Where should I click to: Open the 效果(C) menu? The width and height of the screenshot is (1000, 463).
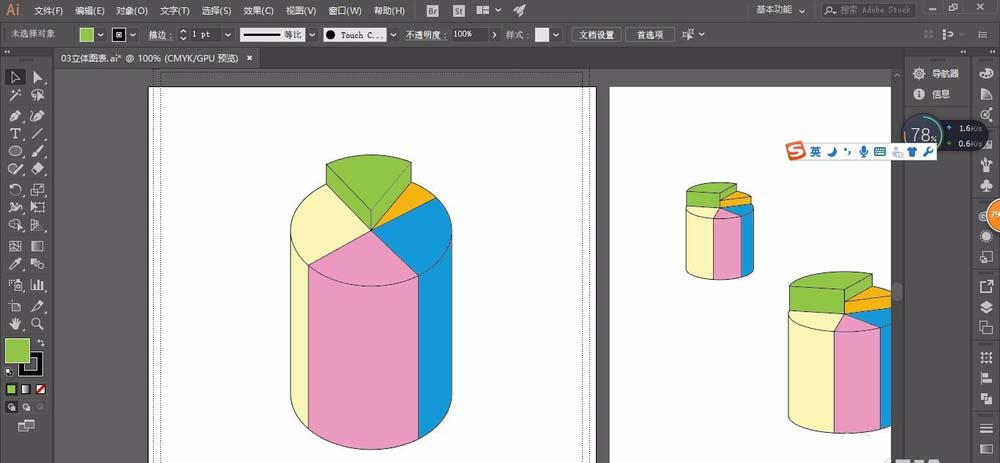pyautogui.click(x=258, y=11)
